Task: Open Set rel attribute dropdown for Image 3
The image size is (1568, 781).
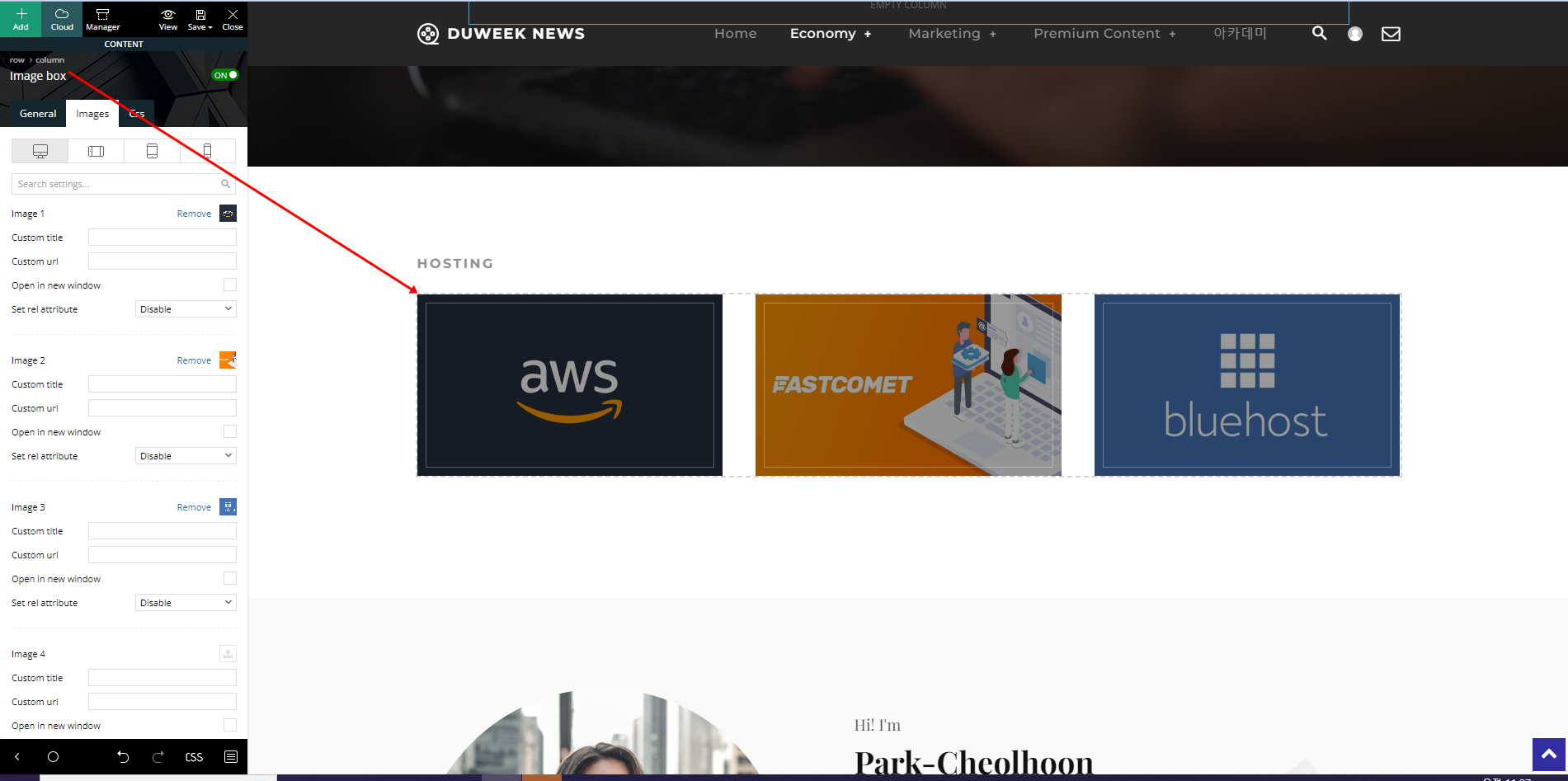Action: point(186,603)
